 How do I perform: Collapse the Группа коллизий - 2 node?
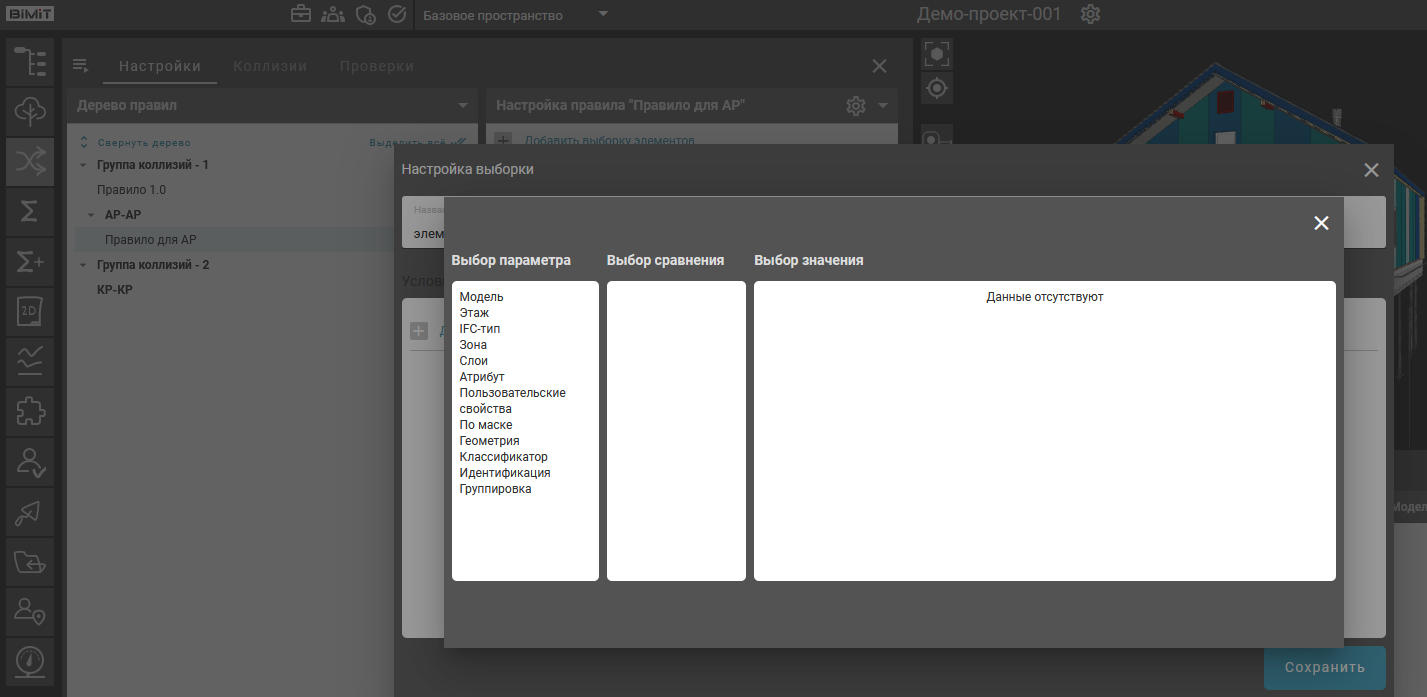tap(82, 265)
